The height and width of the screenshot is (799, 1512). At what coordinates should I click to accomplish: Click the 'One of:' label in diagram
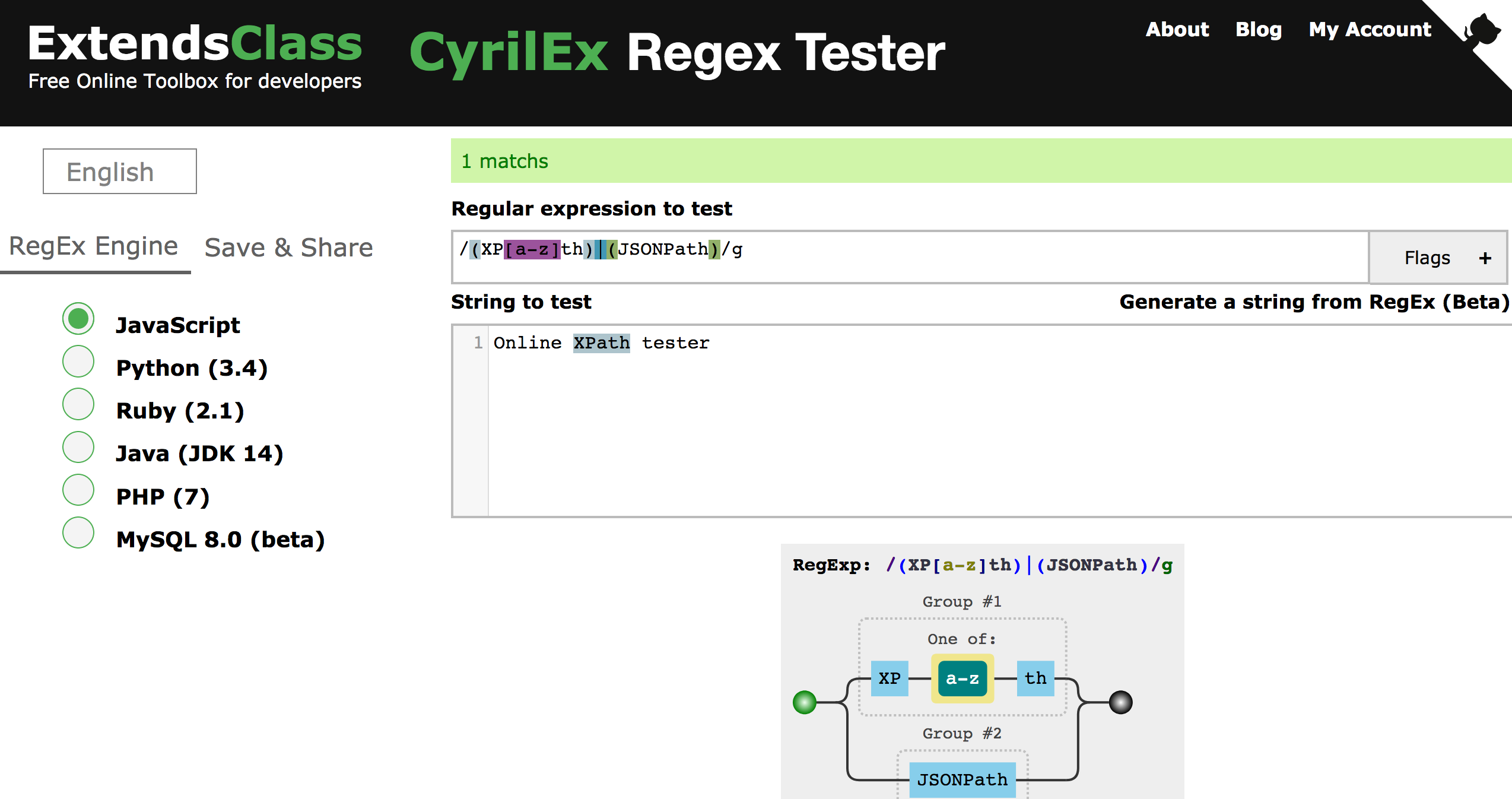pyautogui.click(x=962, y=639)
